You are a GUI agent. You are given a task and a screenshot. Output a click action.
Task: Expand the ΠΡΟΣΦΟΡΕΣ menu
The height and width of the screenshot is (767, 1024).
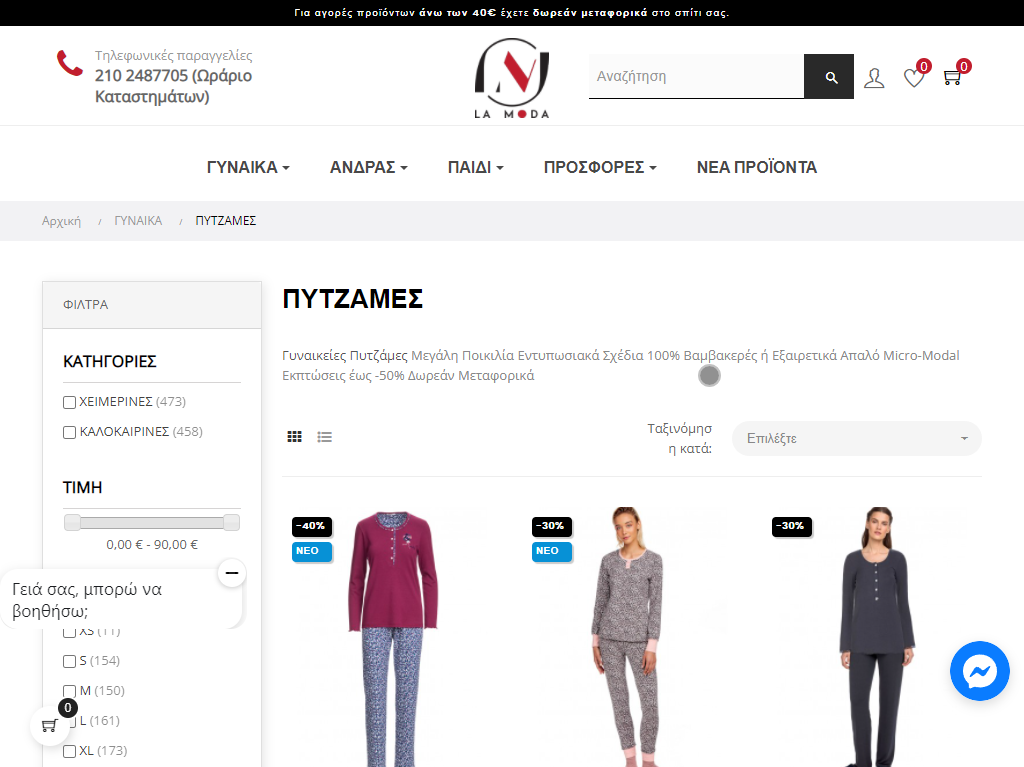pyautogui.click(x=599, y=167)
